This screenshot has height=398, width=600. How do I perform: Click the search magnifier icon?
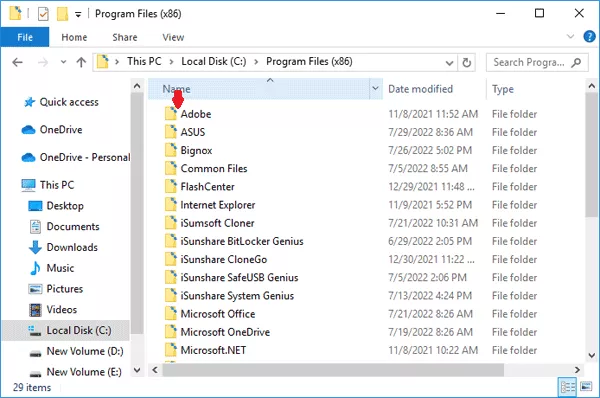576,62
